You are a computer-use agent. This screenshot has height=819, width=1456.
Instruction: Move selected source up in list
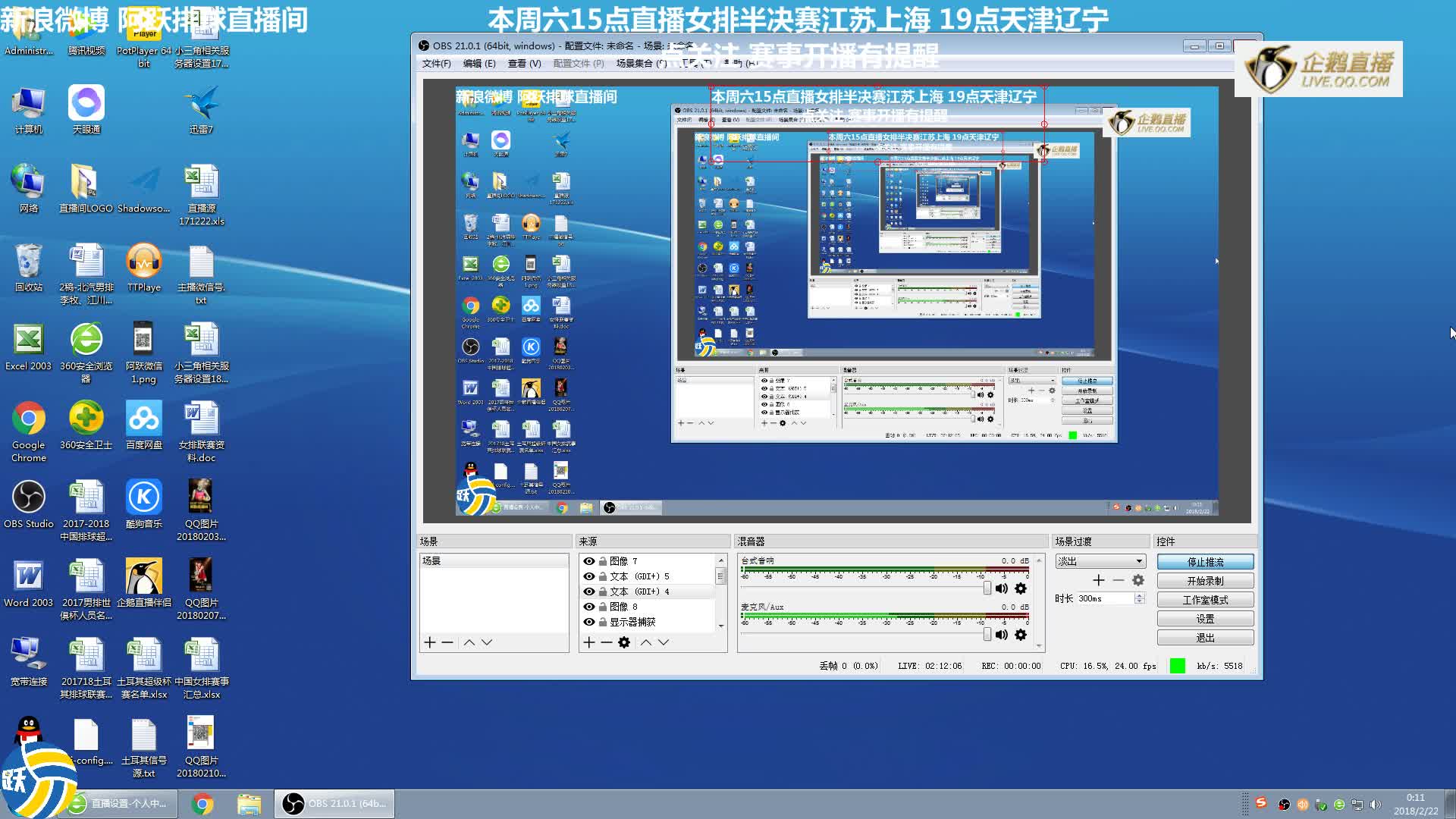[645, 642]
